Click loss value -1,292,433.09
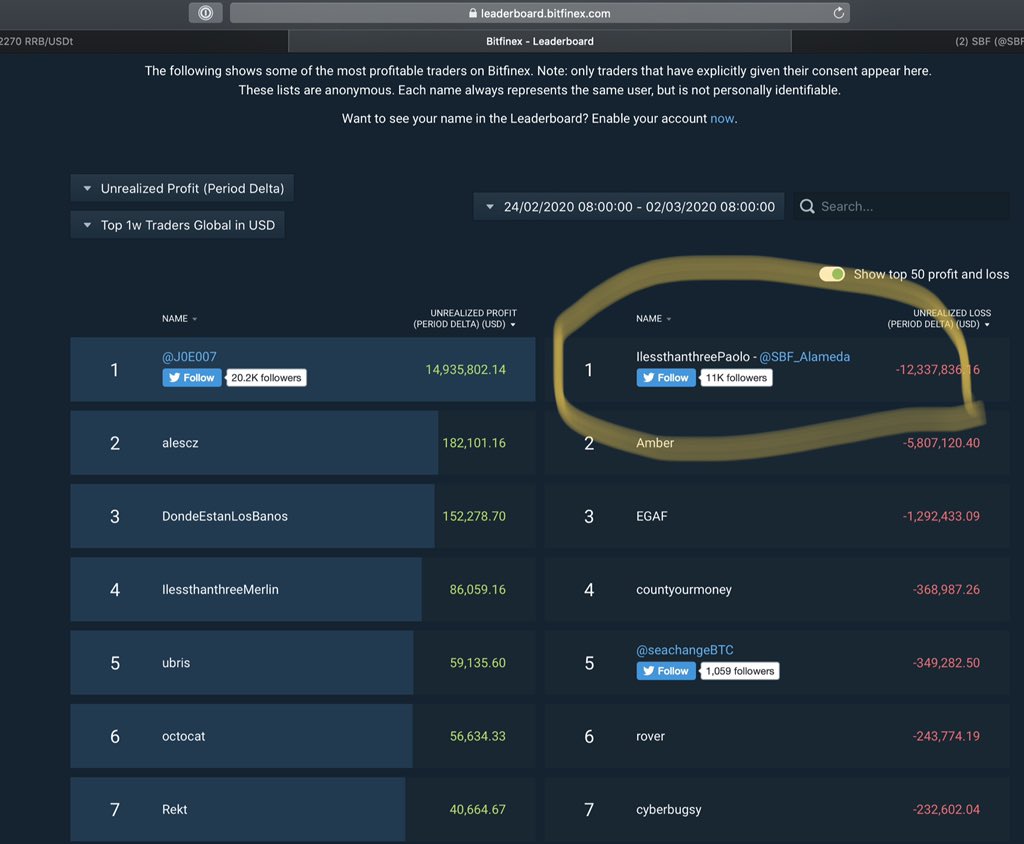The height and width of the screenshot is (844, 1024). [941, 516]
